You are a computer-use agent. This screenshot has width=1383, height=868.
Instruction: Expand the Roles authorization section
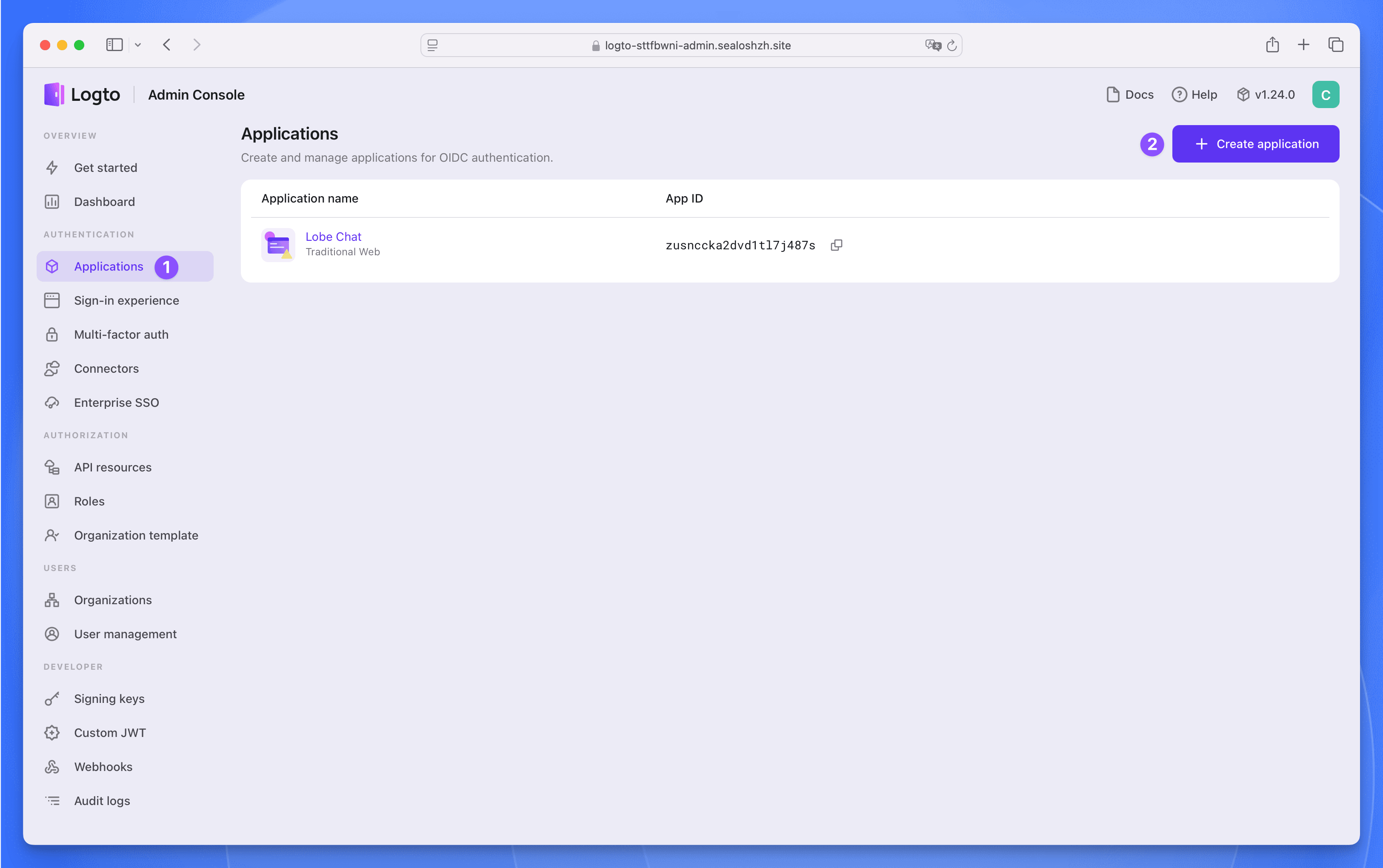89,500
